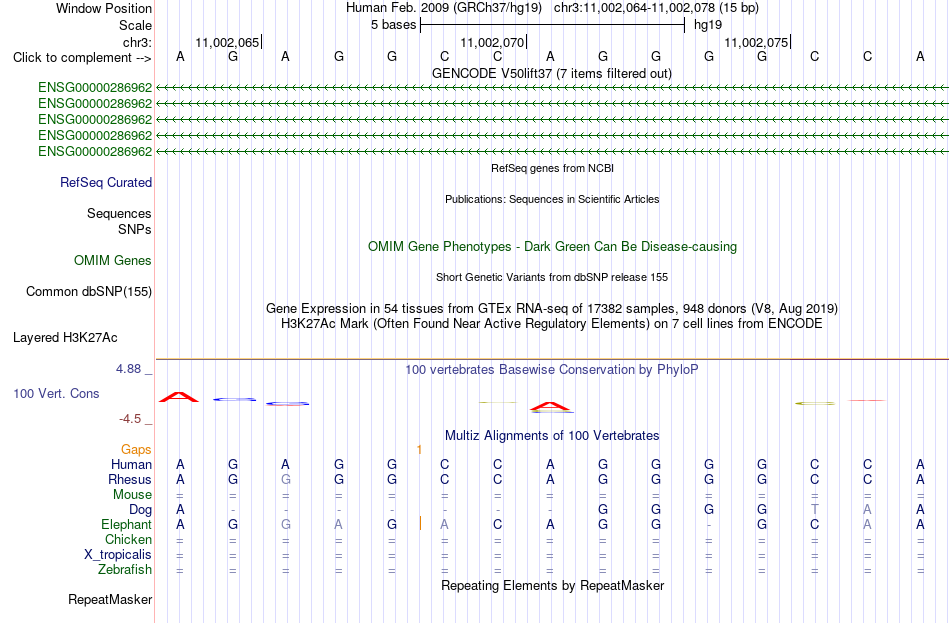Image resolution: width=950 pixels, height=623 pixels.
Task: Click the 'RefSeq genes from NCBI' title
Action: [x=553, y=168]
